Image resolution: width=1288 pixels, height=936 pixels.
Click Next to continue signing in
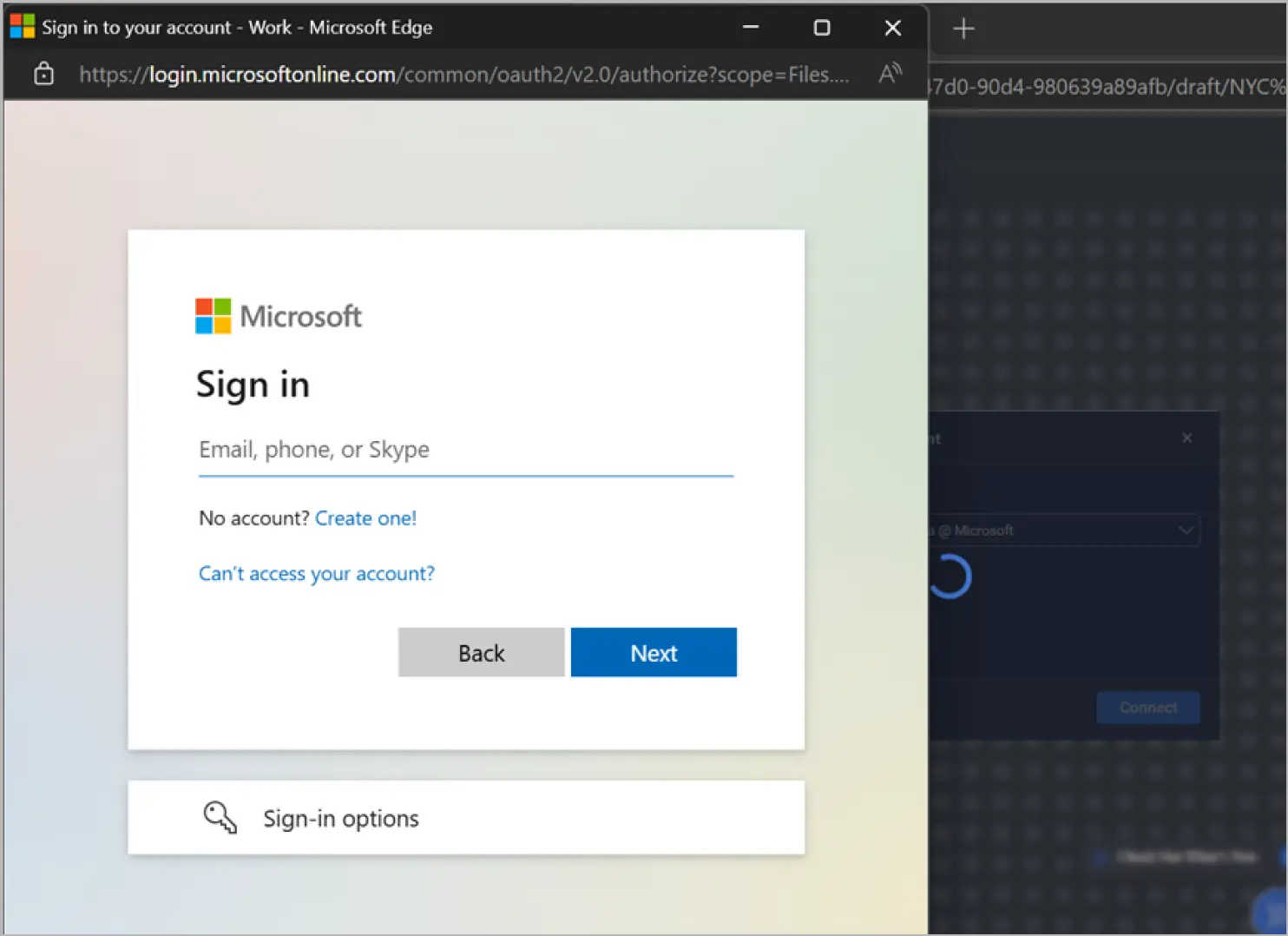click(x=654, y=652)
